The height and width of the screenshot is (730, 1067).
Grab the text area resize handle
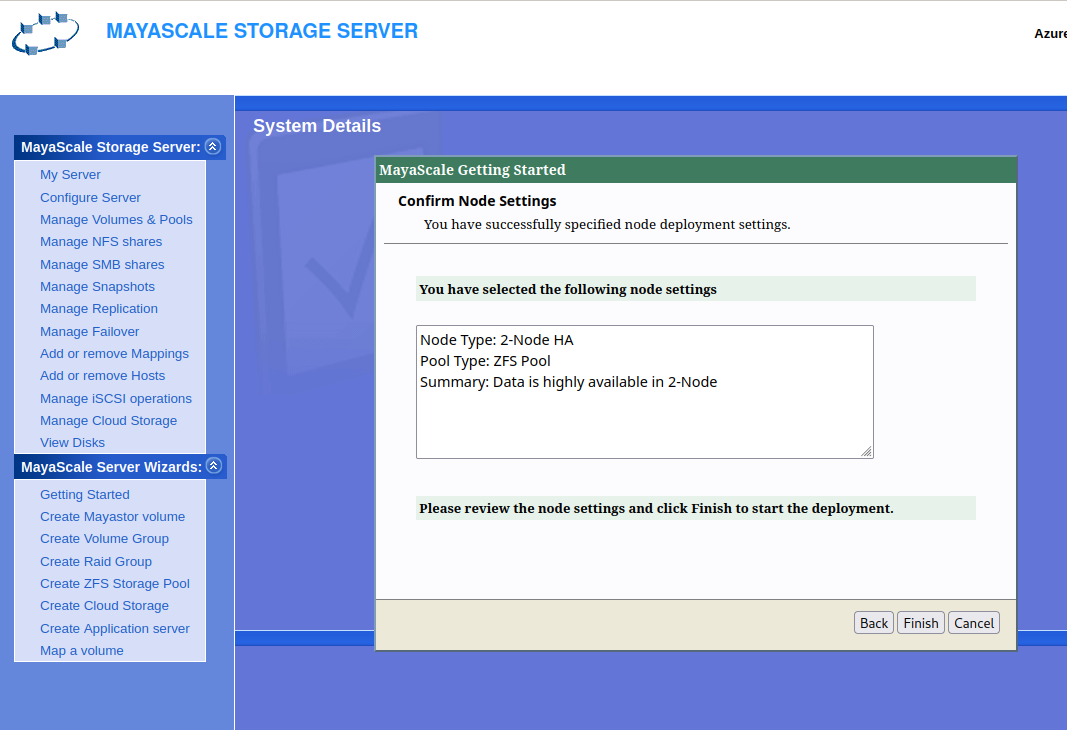[866, 452]
